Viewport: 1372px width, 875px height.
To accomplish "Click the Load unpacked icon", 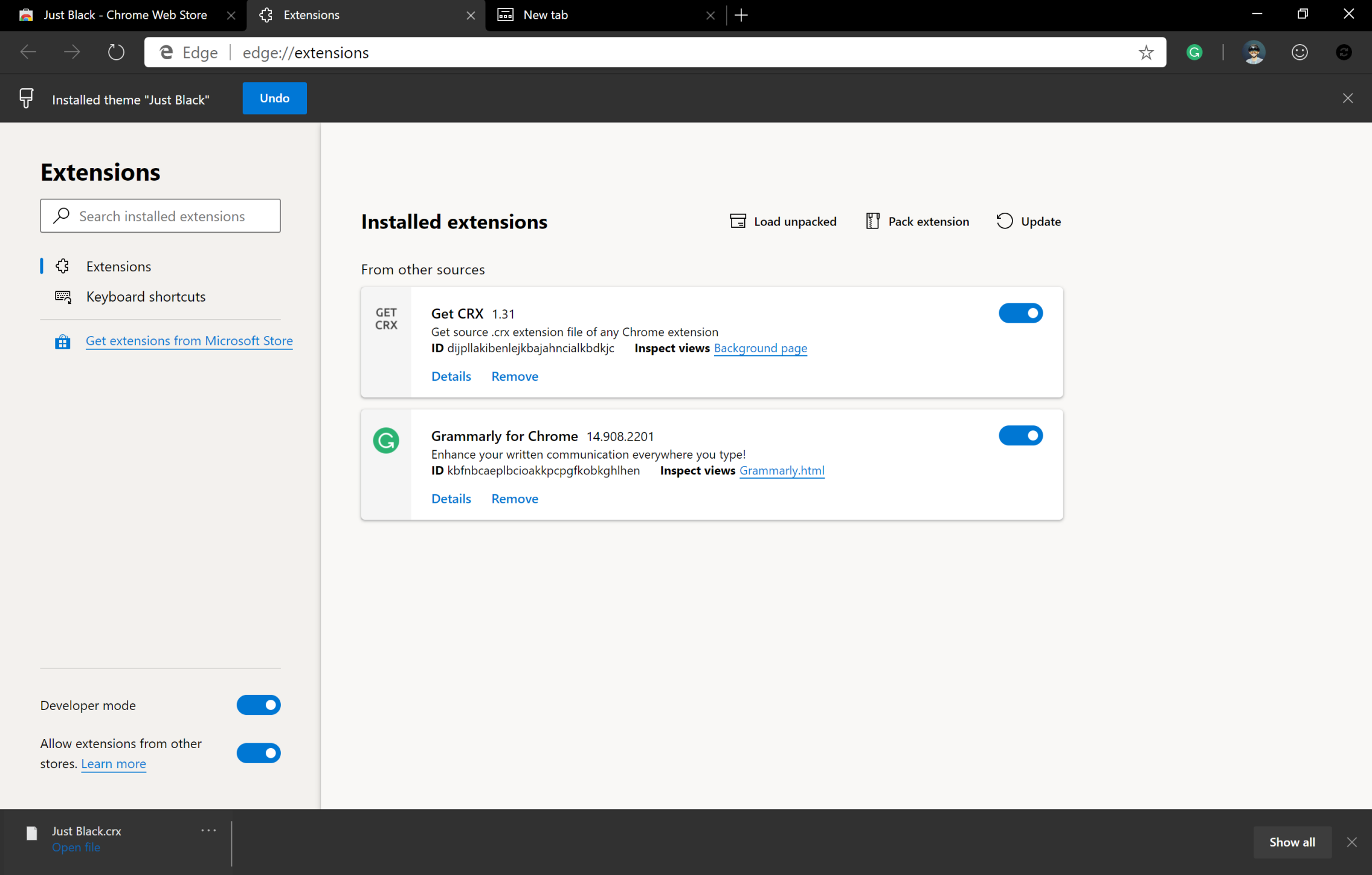I will 738,221.
